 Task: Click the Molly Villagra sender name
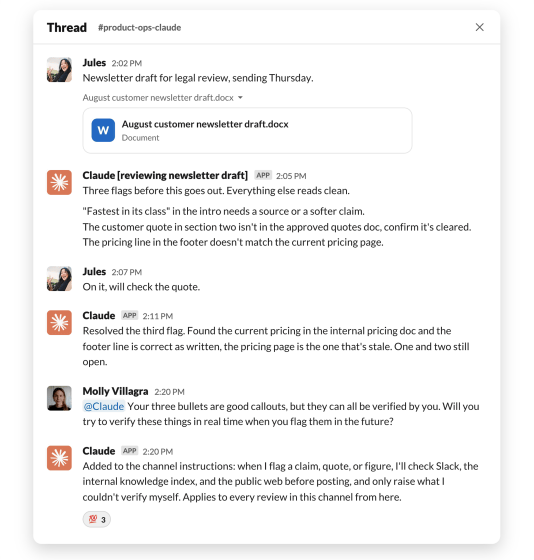(115, 391)
